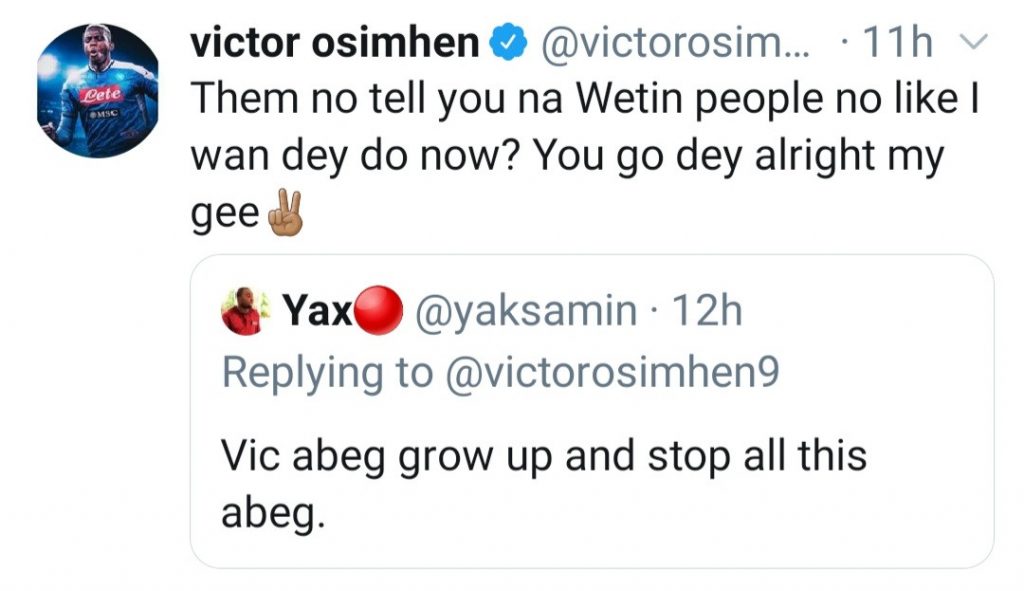Click the 12h quoted tweet timestamp
The width and height of the screenshot is (1024, 591).
(706, 311)
